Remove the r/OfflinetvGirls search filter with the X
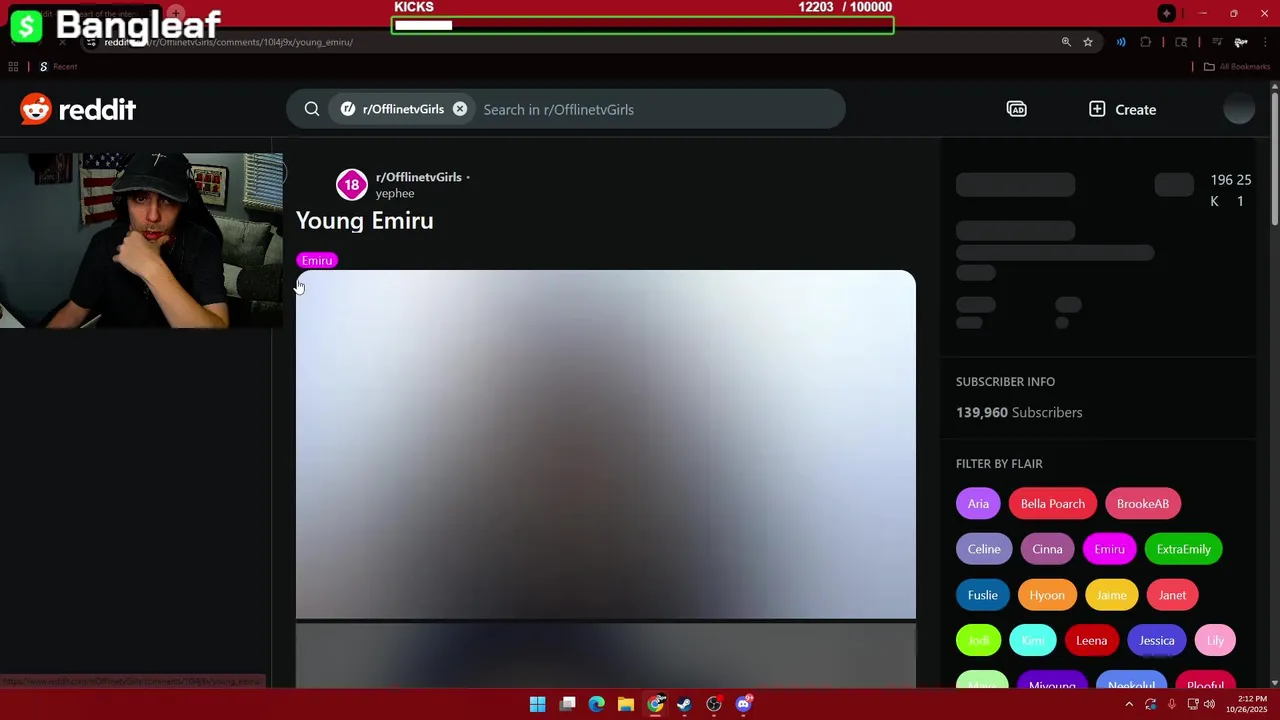This screenshot has width=1280, height=720. (x=460, y=109)
